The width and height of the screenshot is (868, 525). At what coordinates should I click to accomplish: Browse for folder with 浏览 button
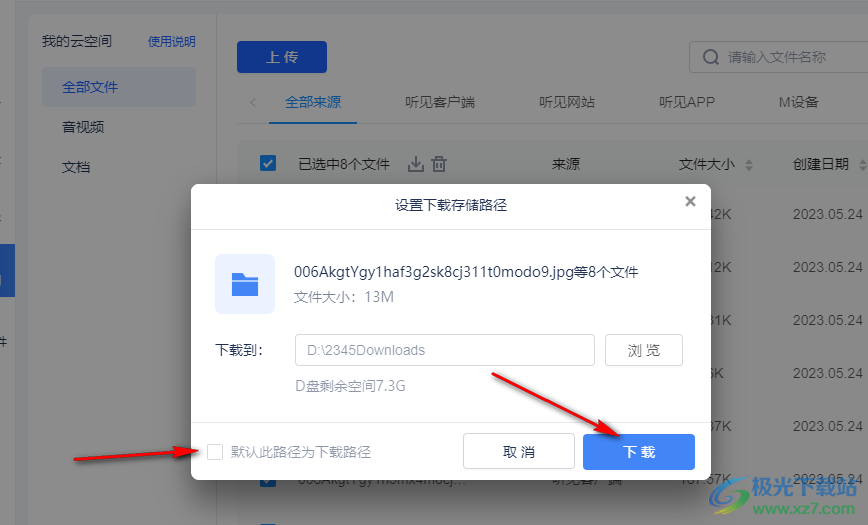644,350
